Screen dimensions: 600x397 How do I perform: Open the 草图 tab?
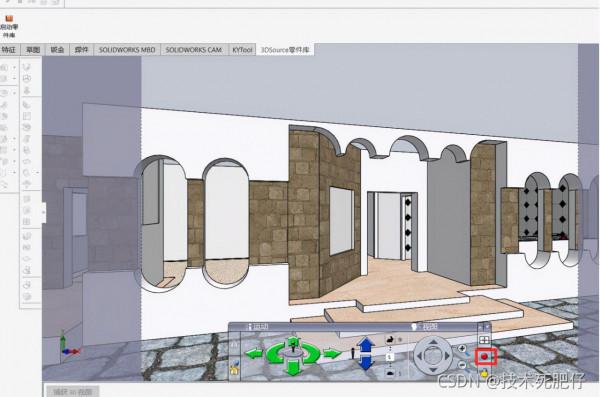point(33,50)
